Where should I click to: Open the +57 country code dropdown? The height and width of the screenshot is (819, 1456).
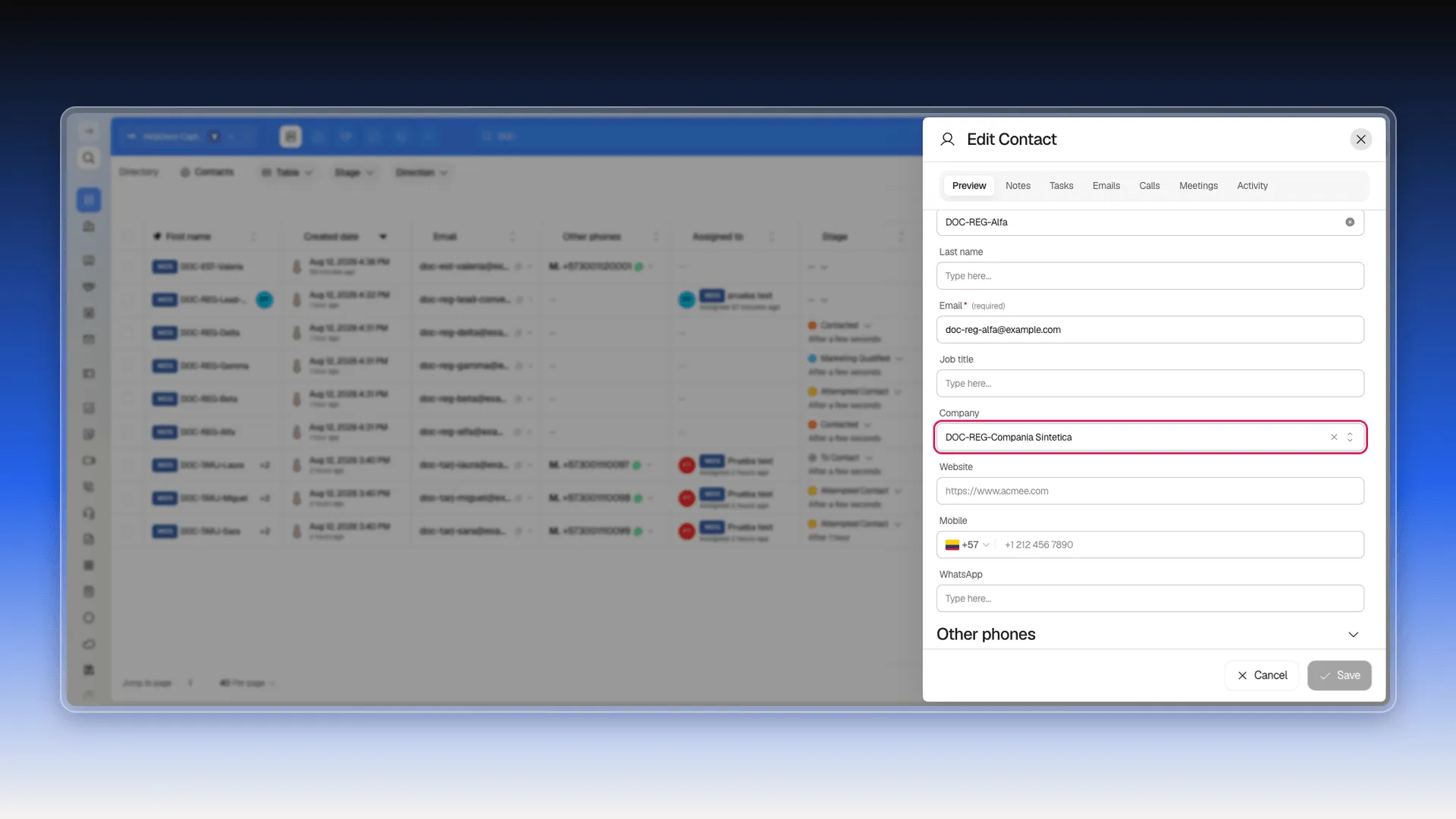tap(968, 545)
